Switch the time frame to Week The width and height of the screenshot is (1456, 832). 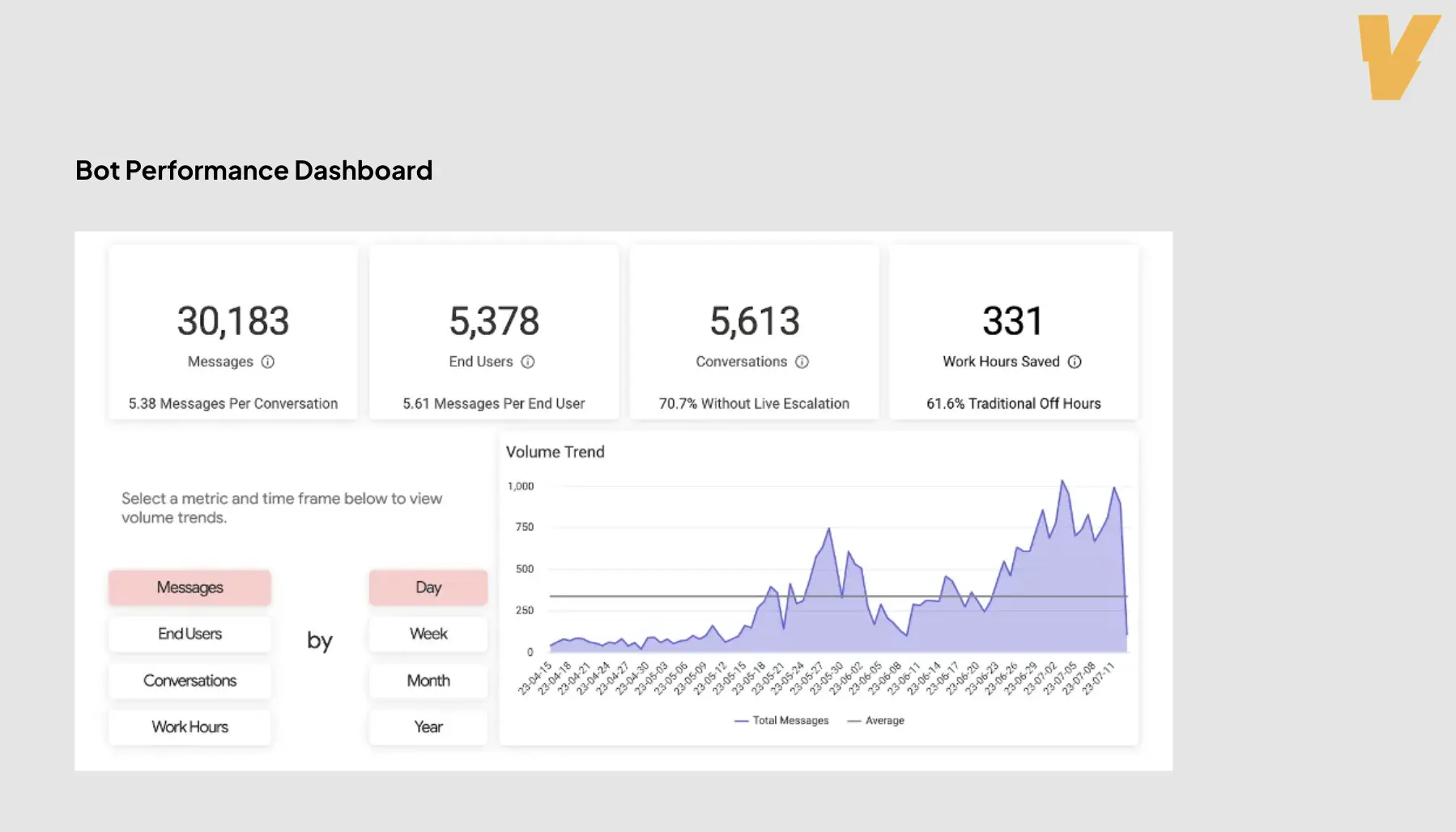coord(428,634)
